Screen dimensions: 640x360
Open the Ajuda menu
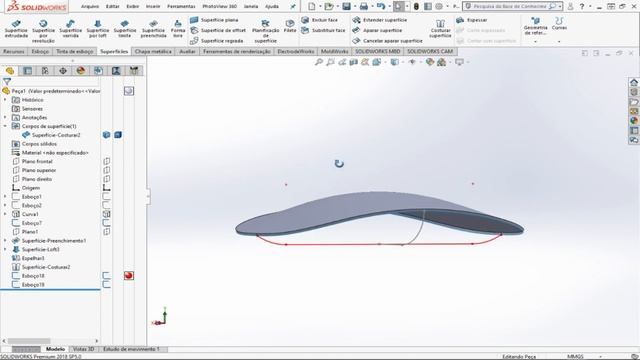[272, 6]
